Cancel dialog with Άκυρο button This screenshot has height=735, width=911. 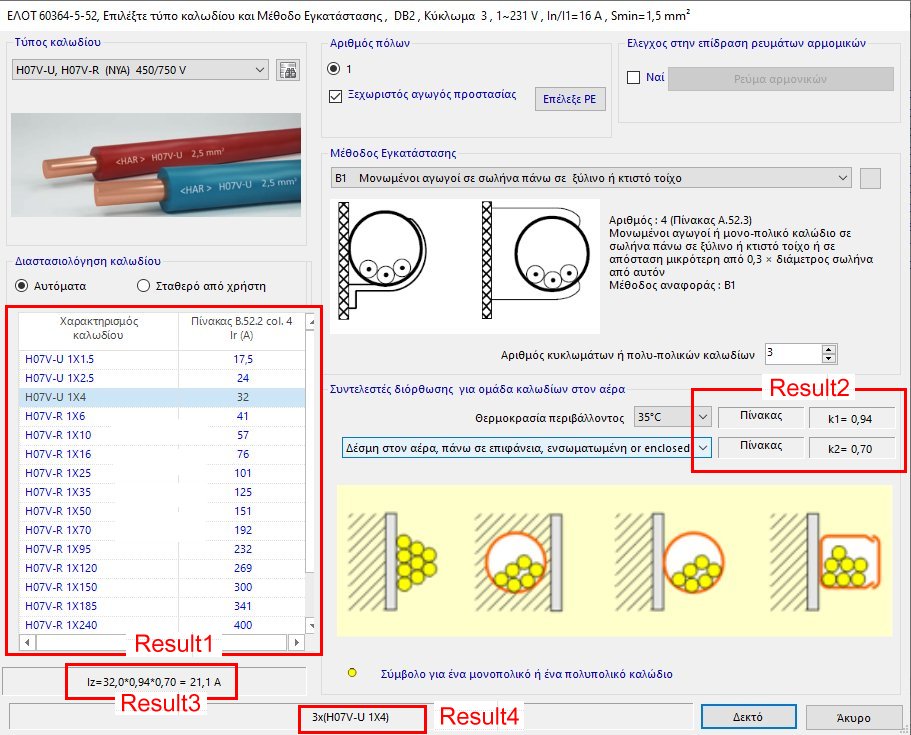pyautogui.click(x=853, y=718)
